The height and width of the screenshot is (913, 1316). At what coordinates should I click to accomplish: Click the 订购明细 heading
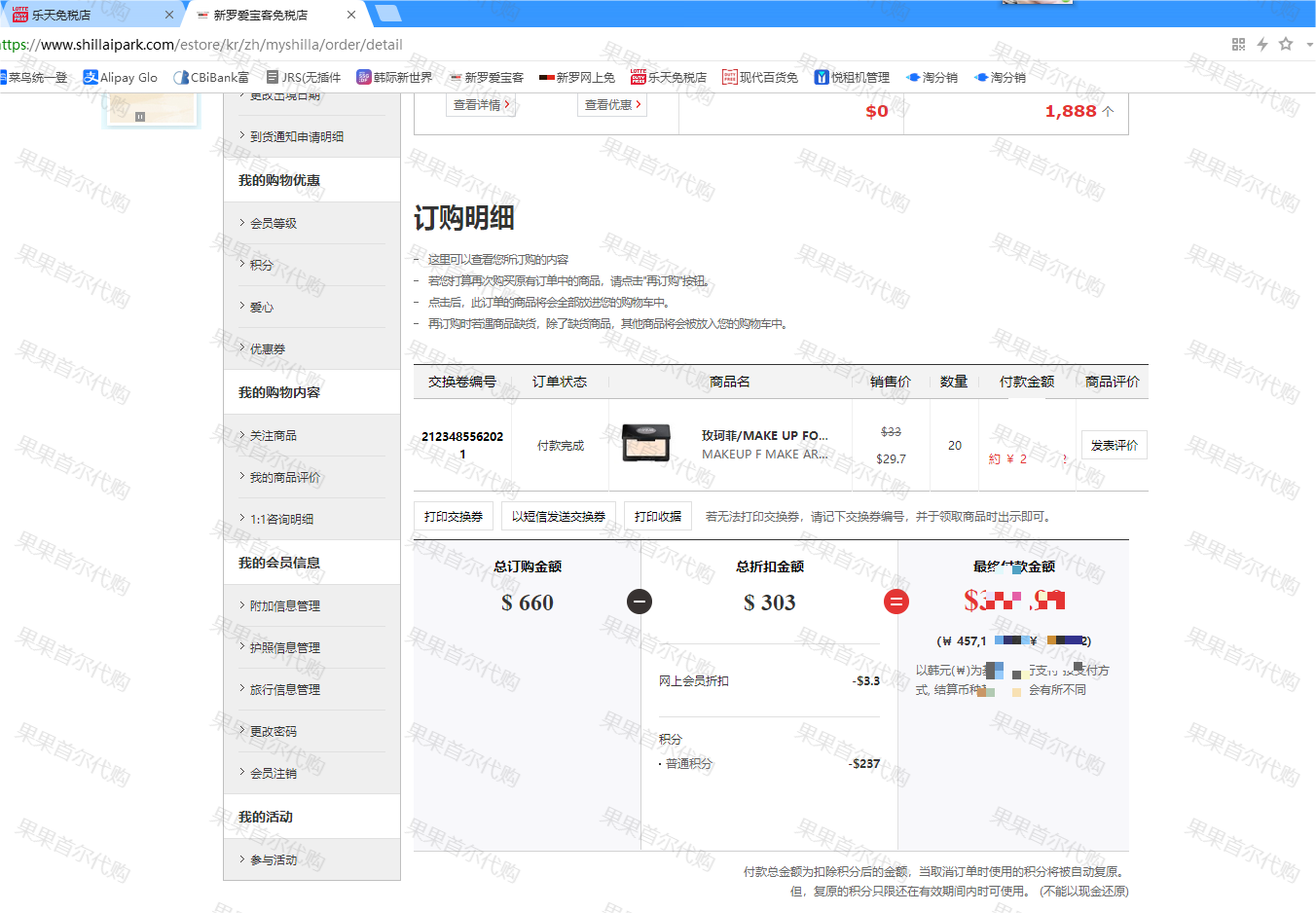pos(464,218)
